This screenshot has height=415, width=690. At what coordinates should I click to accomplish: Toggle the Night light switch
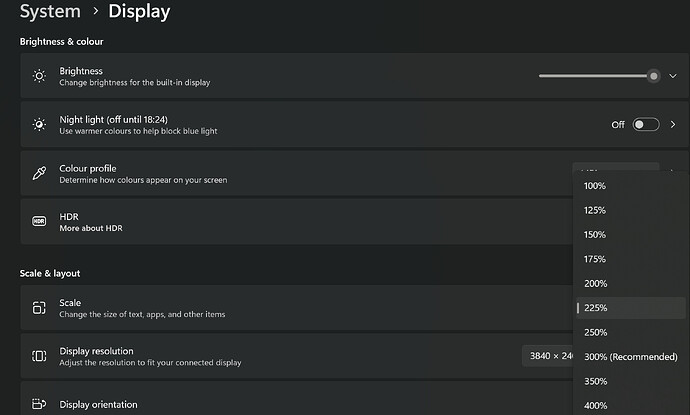(646, 125)
